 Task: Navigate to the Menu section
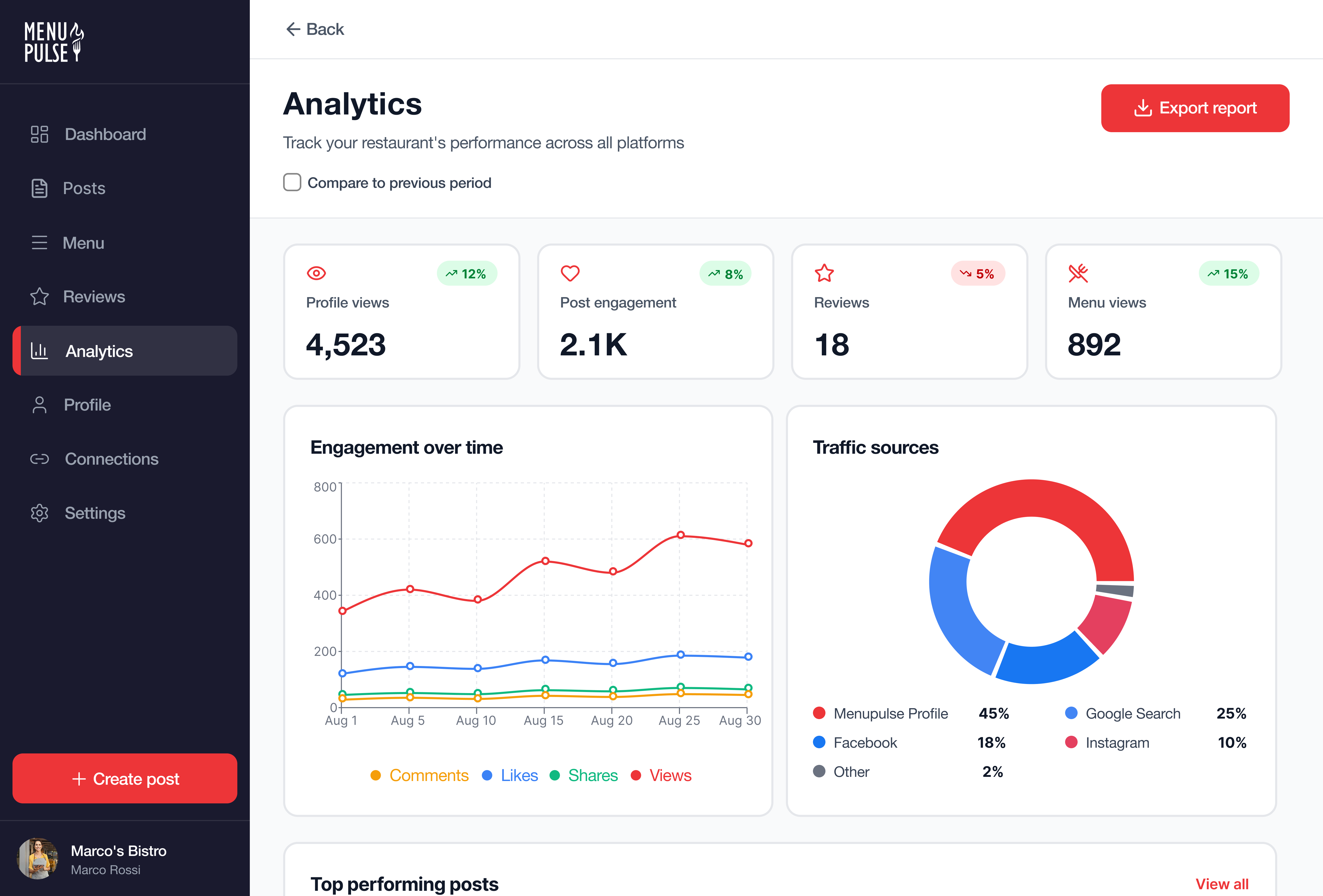point(39,242)
